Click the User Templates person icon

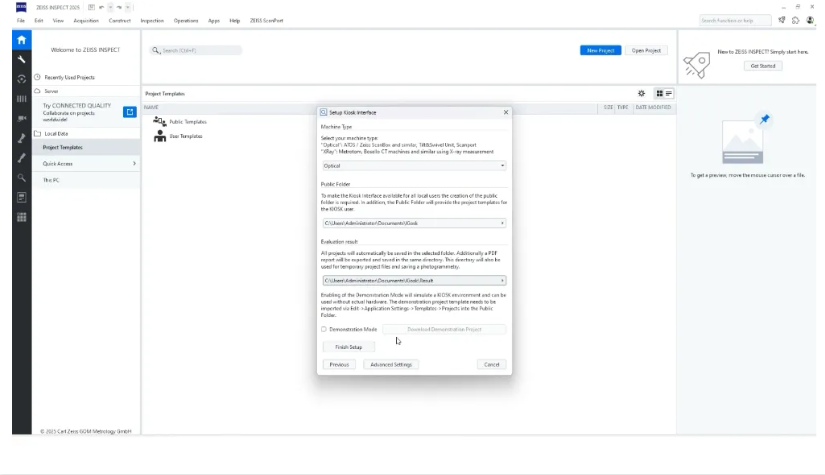pyautogui.click(x=159, y=136)
